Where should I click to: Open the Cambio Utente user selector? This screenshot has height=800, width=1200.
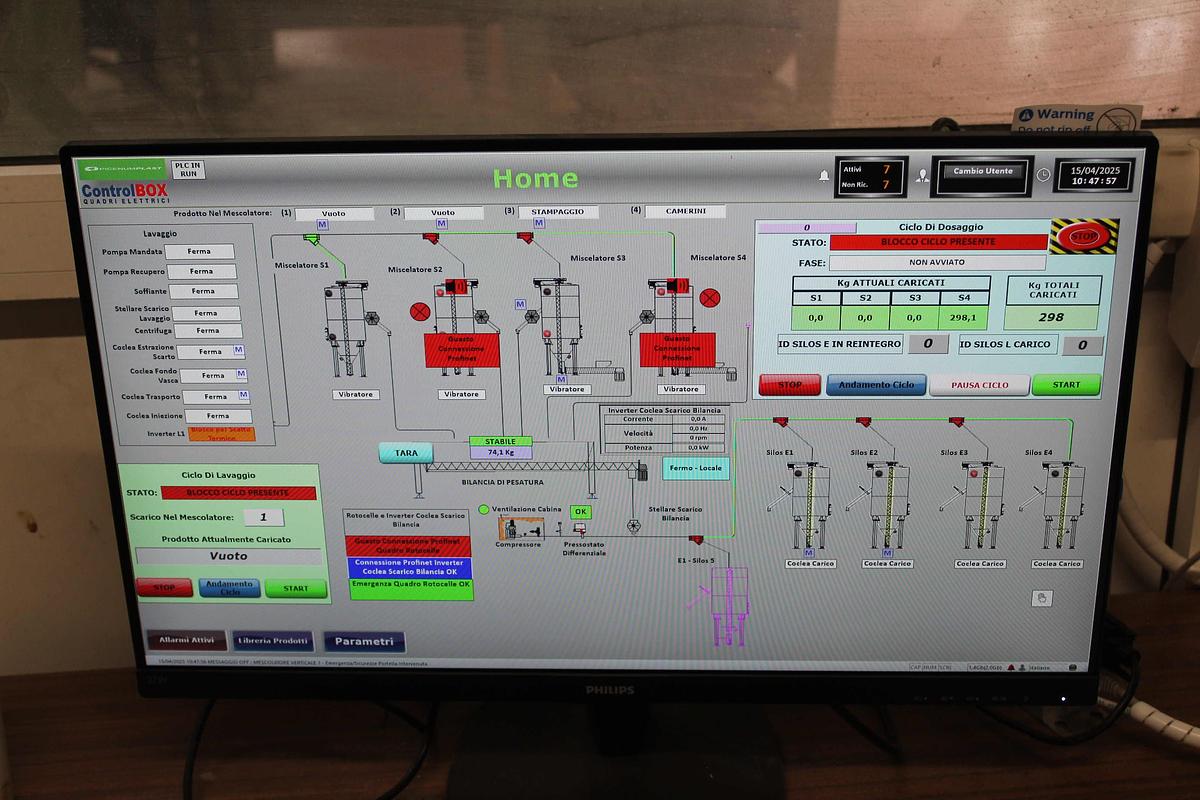coord(983,171)
